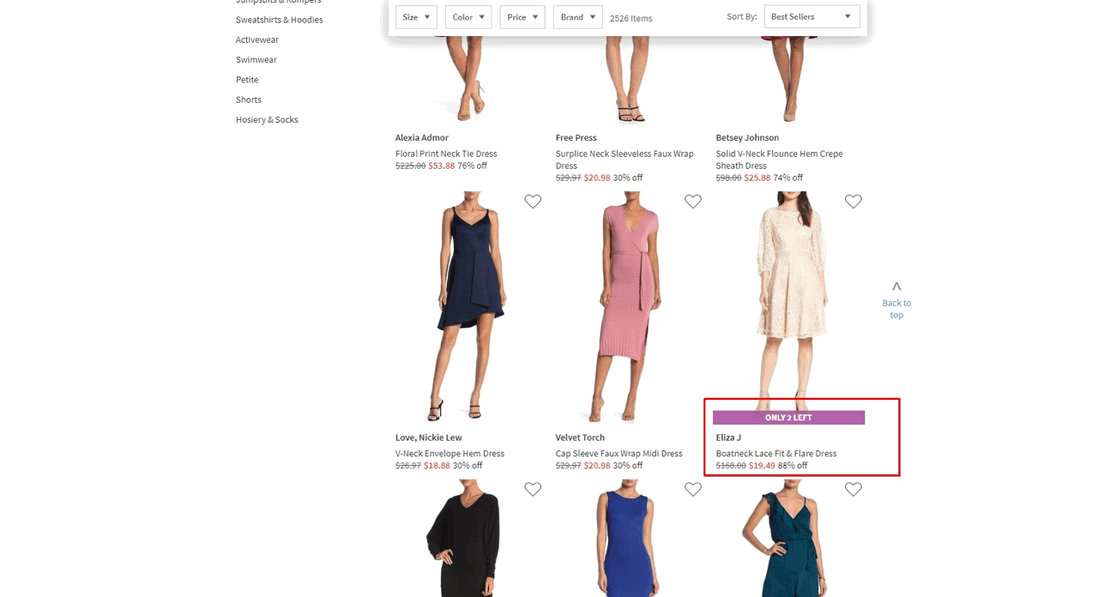Heart the black long-sleeve dress
The image size is (1098, 597).
click(533, 489)
